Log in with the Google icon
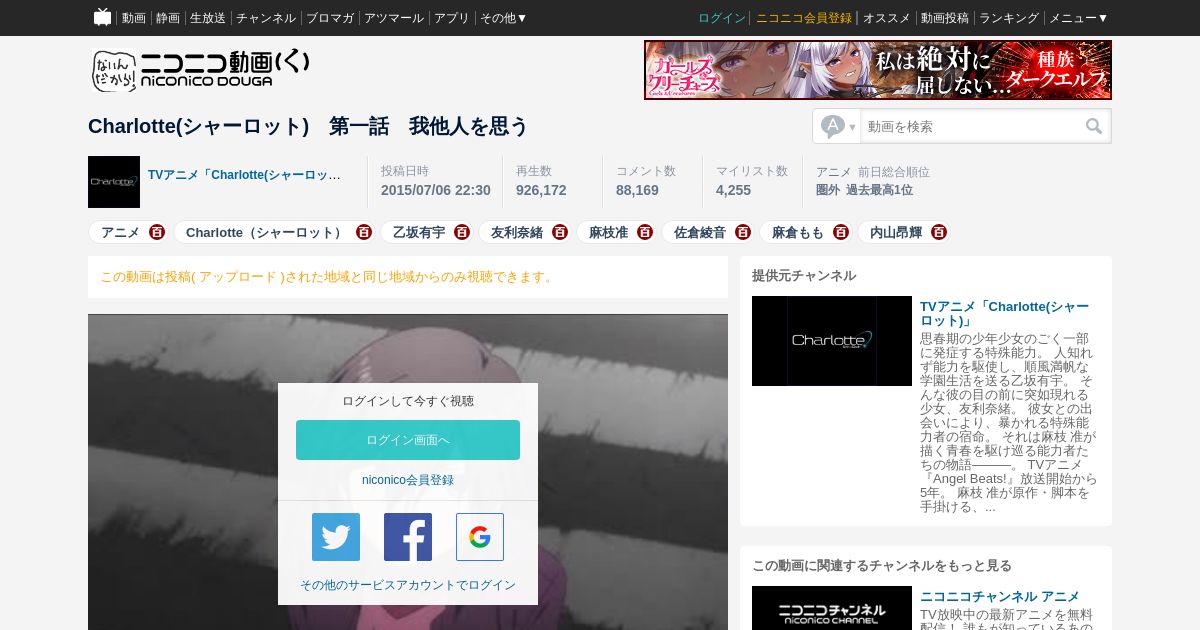Screen dimensions: 1200x630 (x=480, y=537)
